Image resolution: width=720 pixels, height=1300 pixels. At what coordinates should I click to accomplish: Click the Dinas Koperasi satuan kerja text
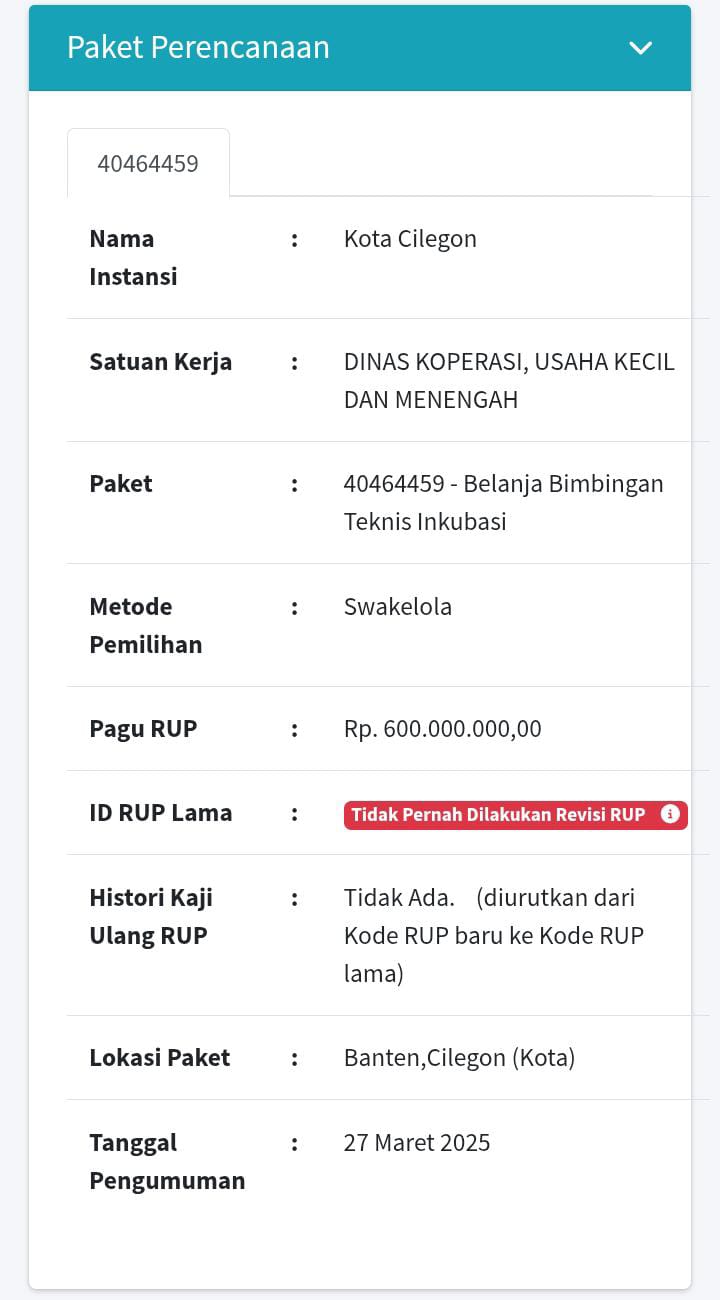coord(509,380)
